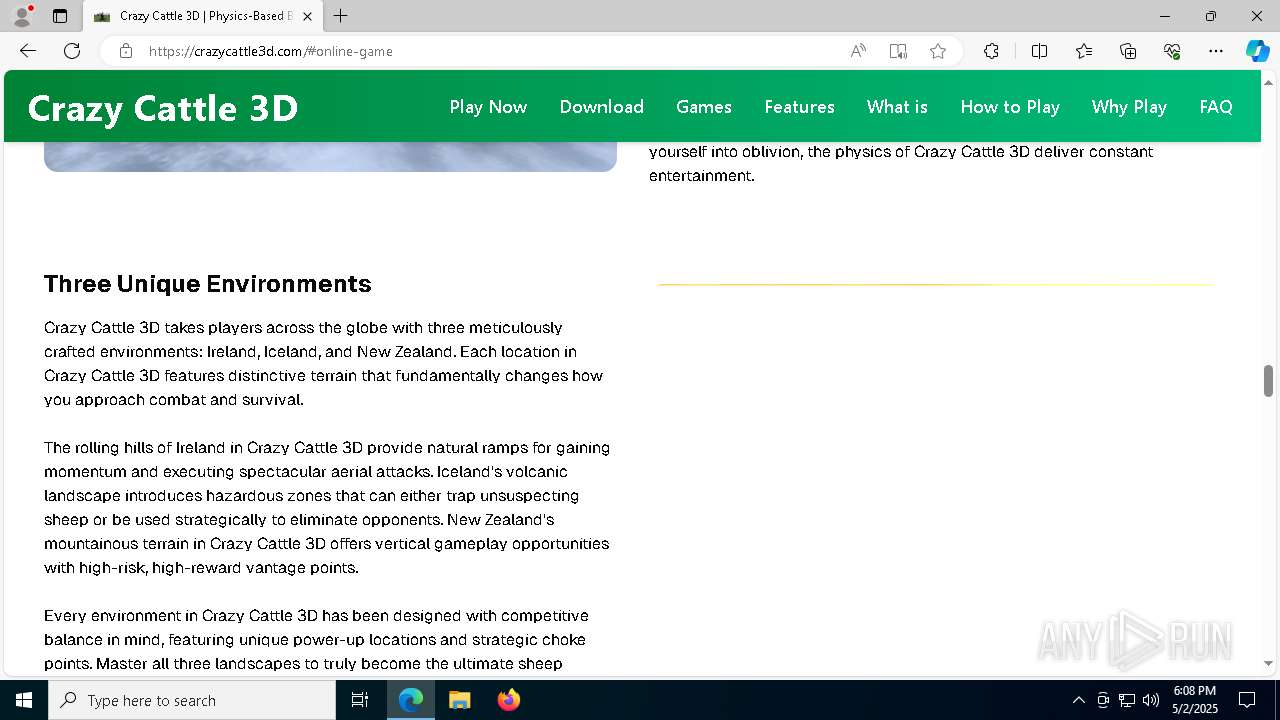Launch Firefox from the taskbar
1280x720 pixels.
[508, 700]
